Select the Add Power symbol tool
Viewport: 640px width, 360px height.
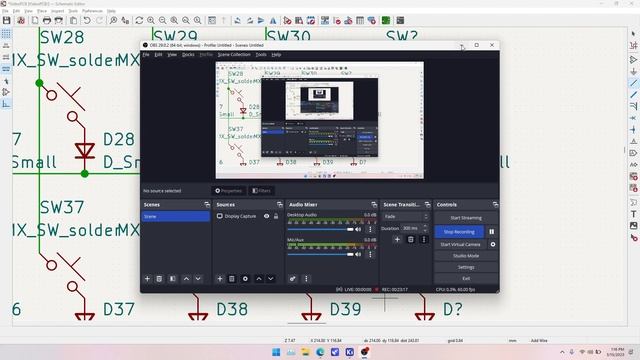tap(633, 71)
